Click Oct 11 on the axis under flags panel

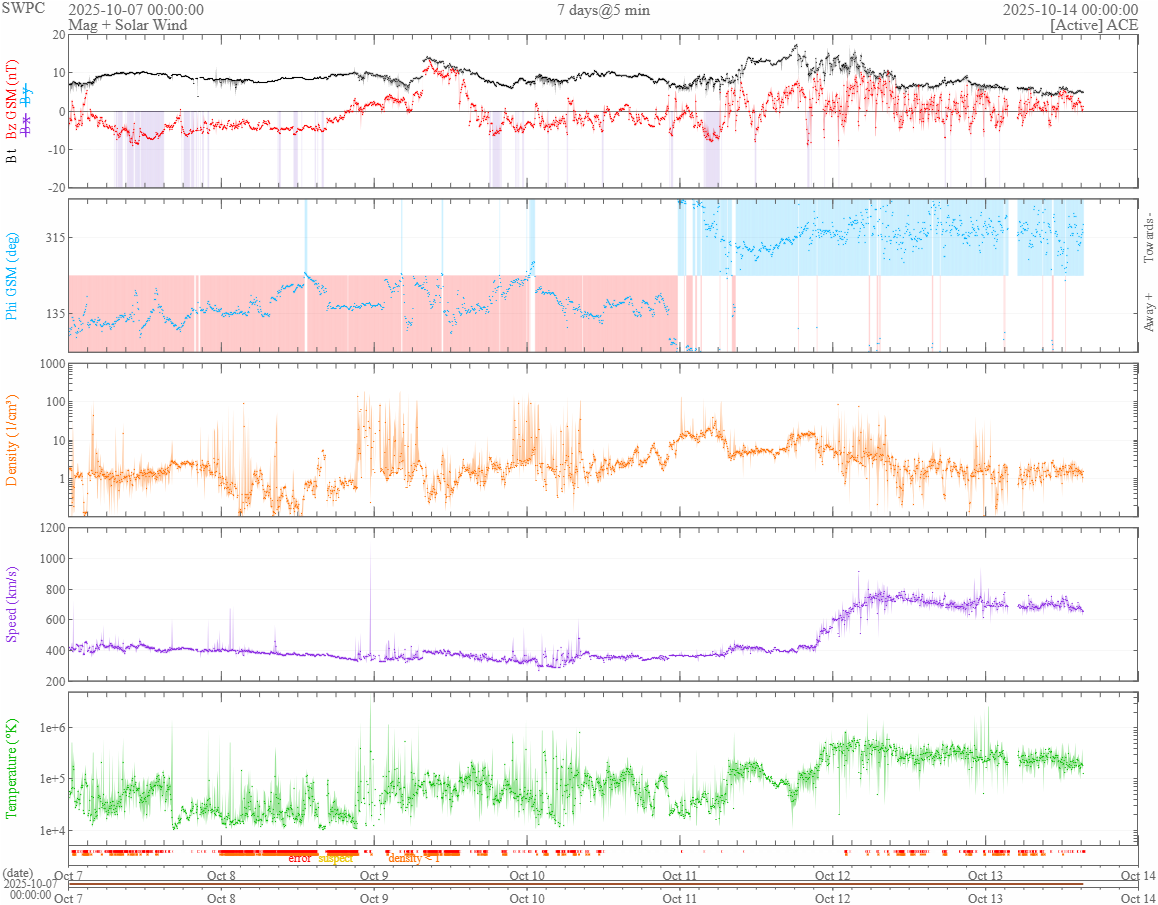pyautogui.click(x=680, y=876)
